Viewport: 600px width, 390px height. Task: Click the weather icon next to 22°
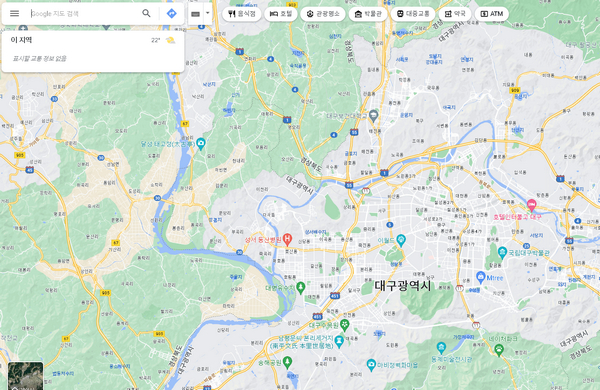point(170,40)
